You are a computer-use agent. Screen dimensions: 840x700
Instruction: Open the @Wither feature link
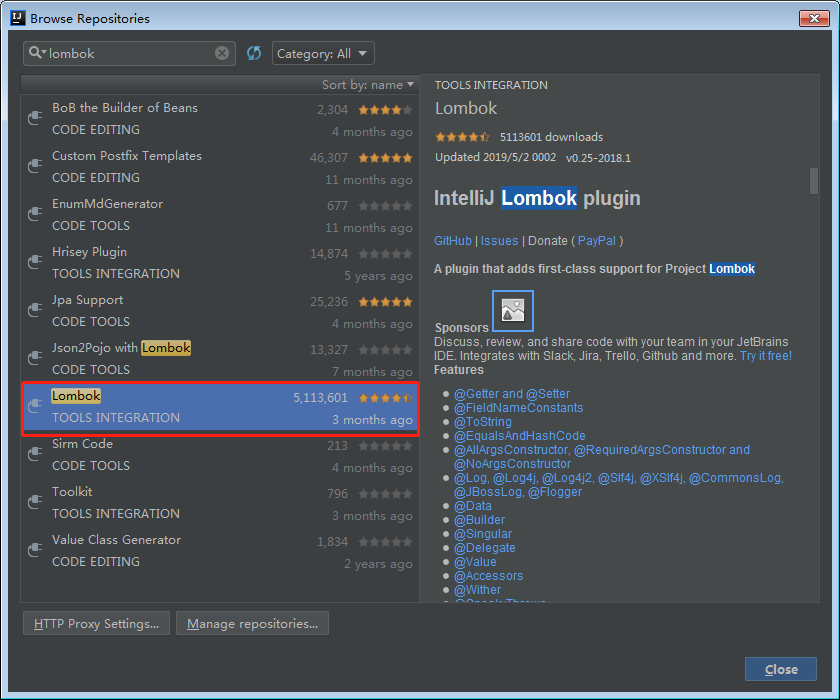[477, 590]
